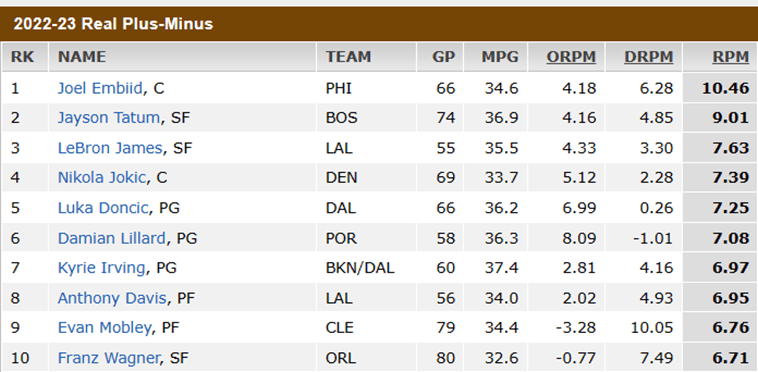The height and width of the screenshot is (372, 758).
Task: Select Evan Mobley player link
Action: (104, 328)
